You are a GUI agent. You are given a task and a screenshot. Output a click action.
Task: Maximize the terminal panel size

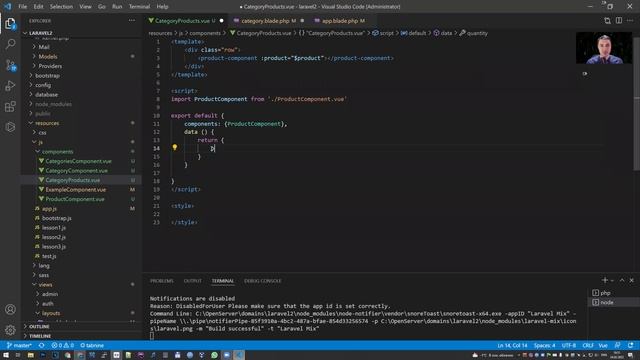pyautogui.click(x=622, y=280)
